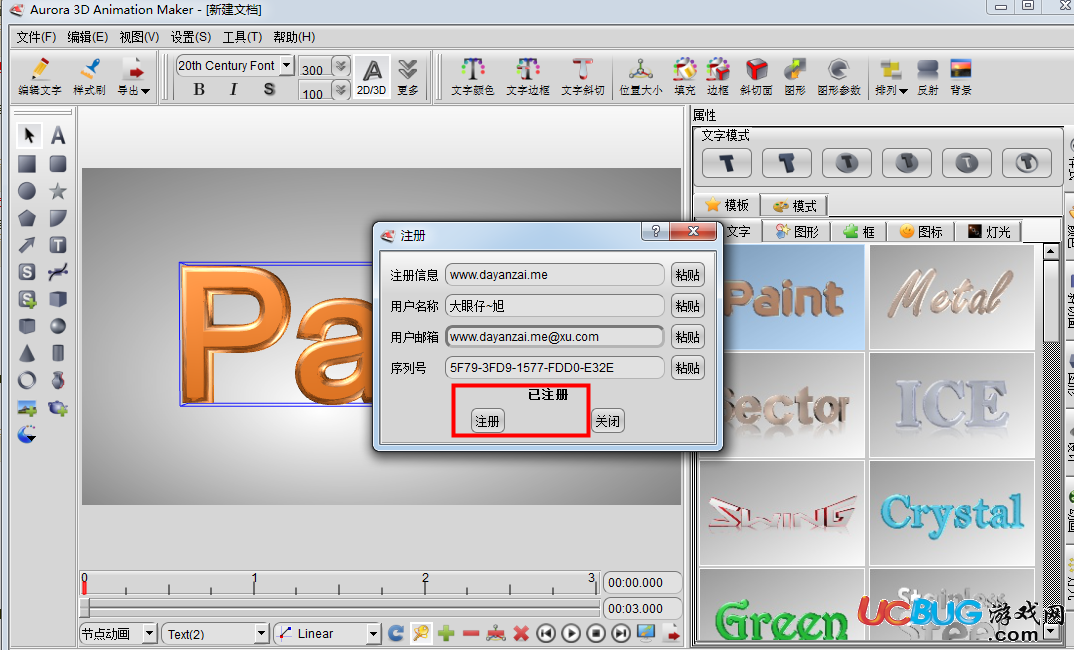This screenshot has height=650, width=1074.
Task: Click the add image tool
Action: pyautogui.click(x=27, y=408)
